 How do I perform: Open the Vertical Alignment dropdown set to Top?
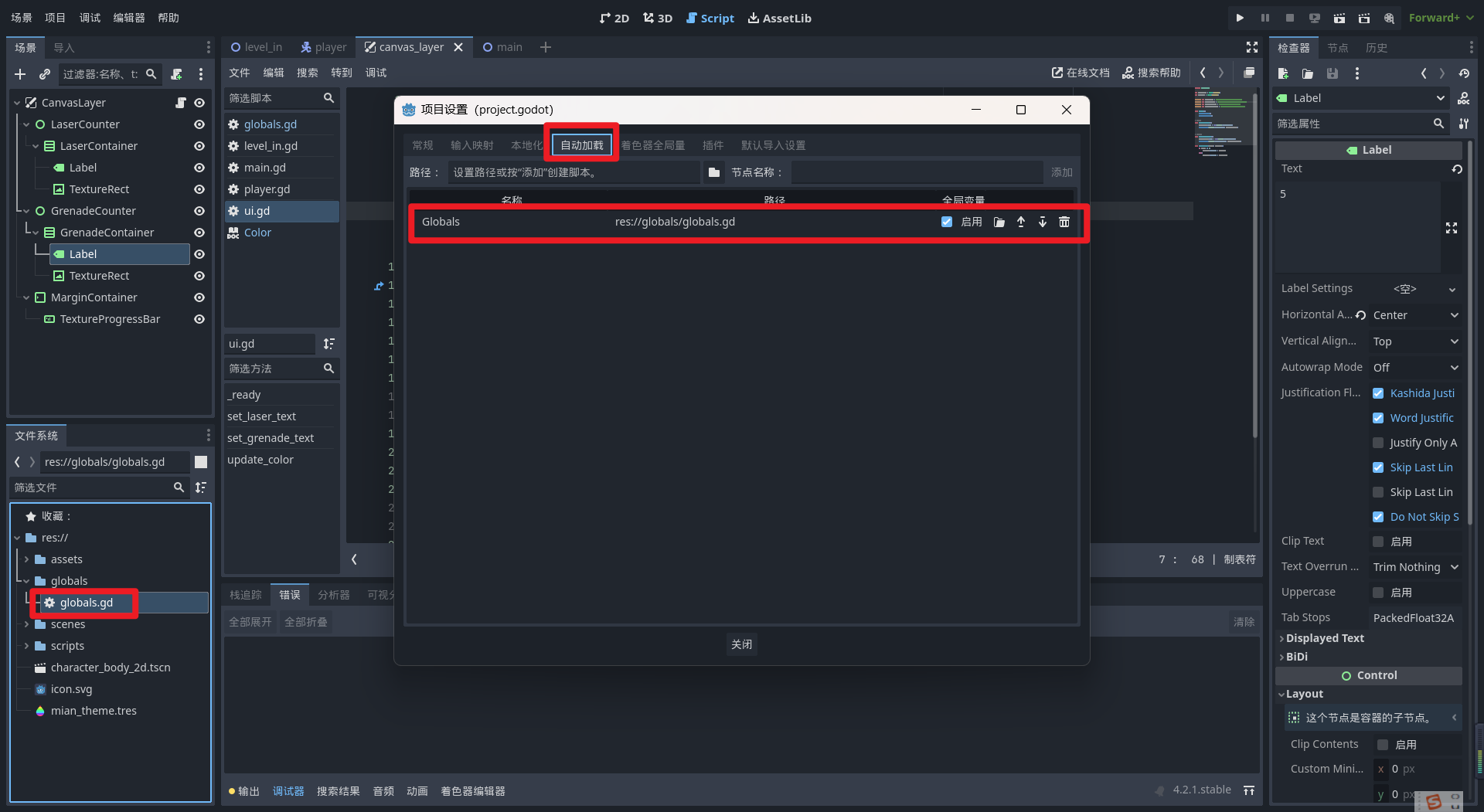click(x=1415, y=341)
